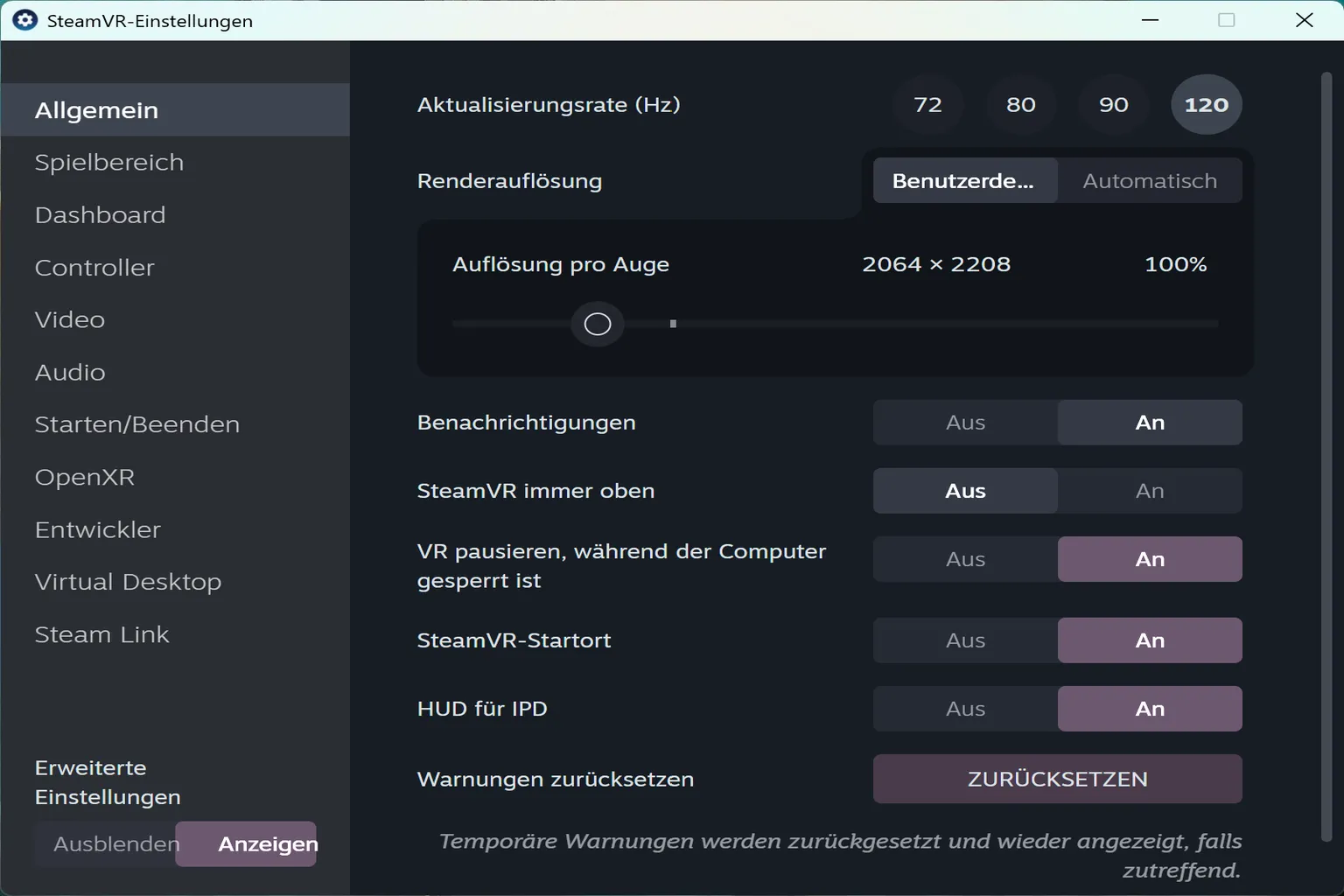Turn SteamVR-Startort on

(1150, 640)
